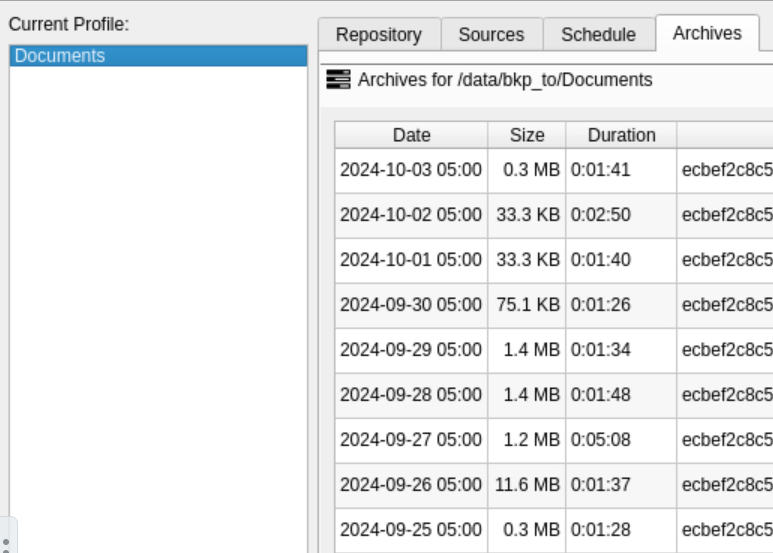Image resolution: width=773 pixels, height=553 pixels.
Task: Select the 2024-10-03 05:00 archive row
Action: click(554, 170)
